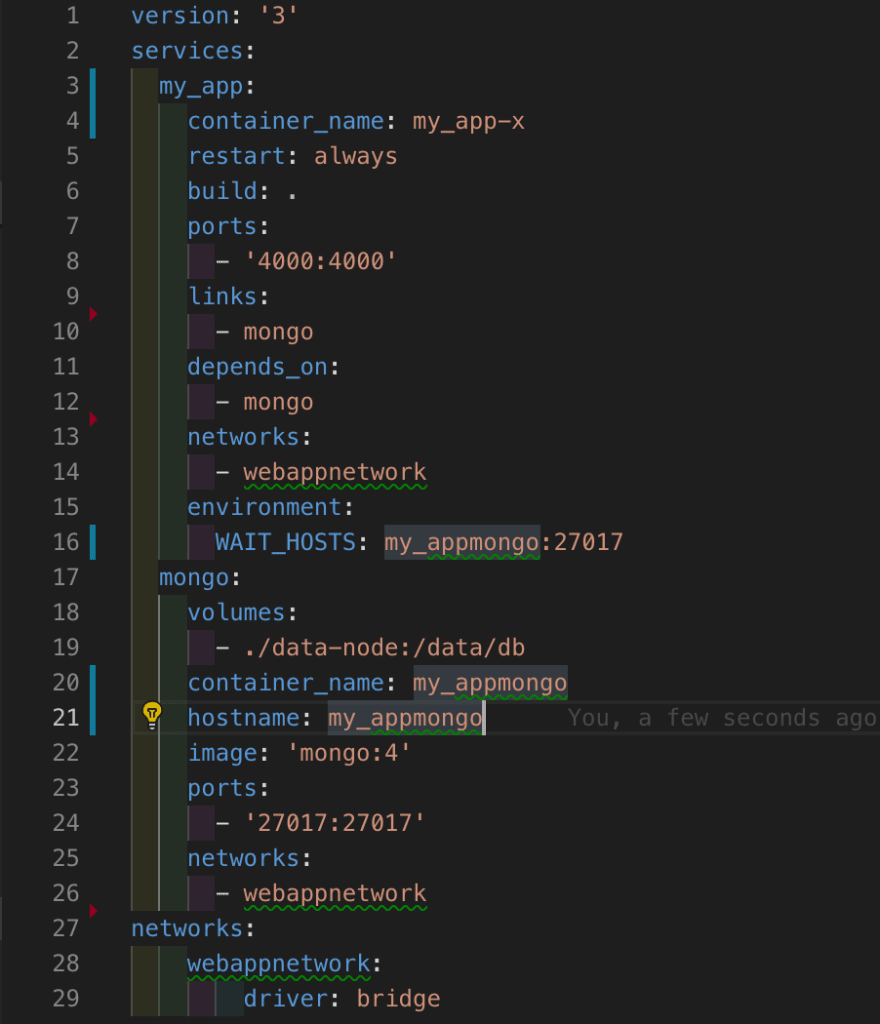Click 'ports' key on line 23
The width and height of the screenshot is (880, 1024).
[x=223, y=789]
